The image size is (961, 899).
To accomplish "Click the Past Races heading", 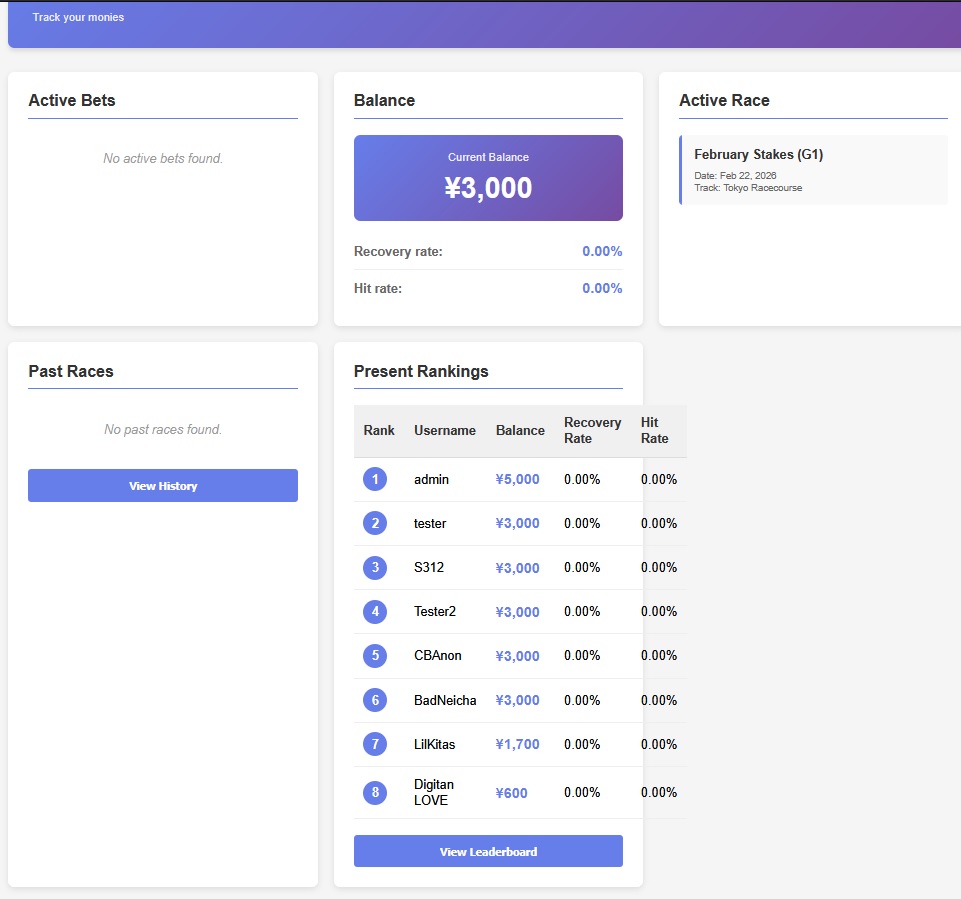I will coord(71,371).
